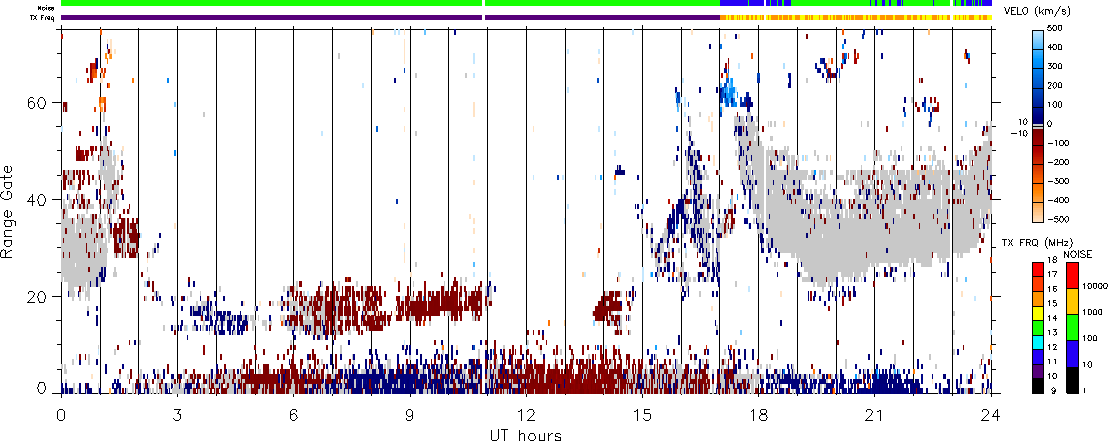The width and height of the screenshot is (1108, 441).
Task: Click x-axis tick label "24"
Action: click(991, 416)
